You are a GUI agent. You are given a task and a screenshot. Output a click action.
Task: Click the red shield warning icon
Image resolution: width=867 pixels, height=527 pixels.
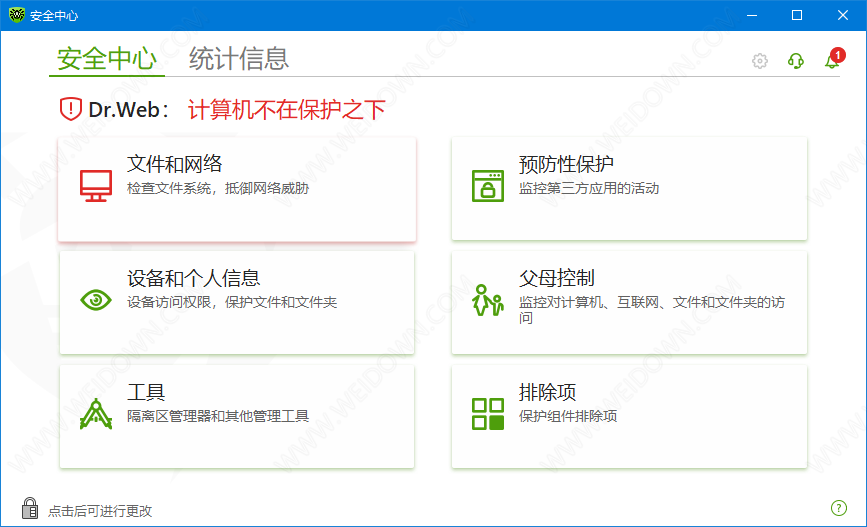[71, 109]
